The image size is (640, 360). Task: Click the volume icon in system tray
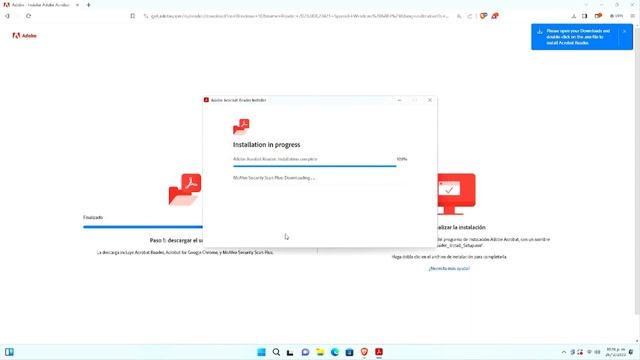pos(598,352)
